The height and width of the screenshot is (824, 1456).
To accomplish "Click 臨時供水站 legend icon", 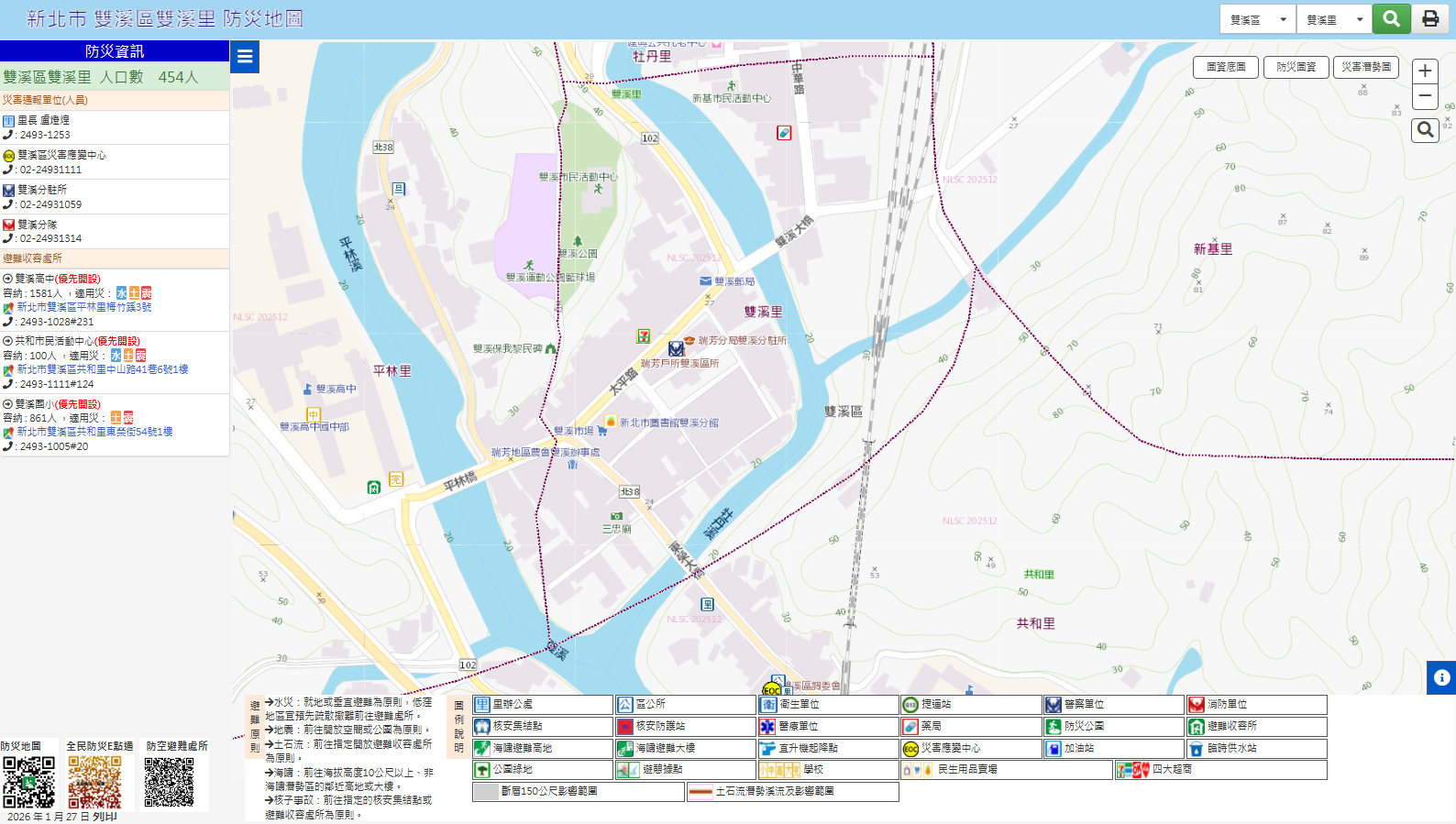I will [1197, 748].
